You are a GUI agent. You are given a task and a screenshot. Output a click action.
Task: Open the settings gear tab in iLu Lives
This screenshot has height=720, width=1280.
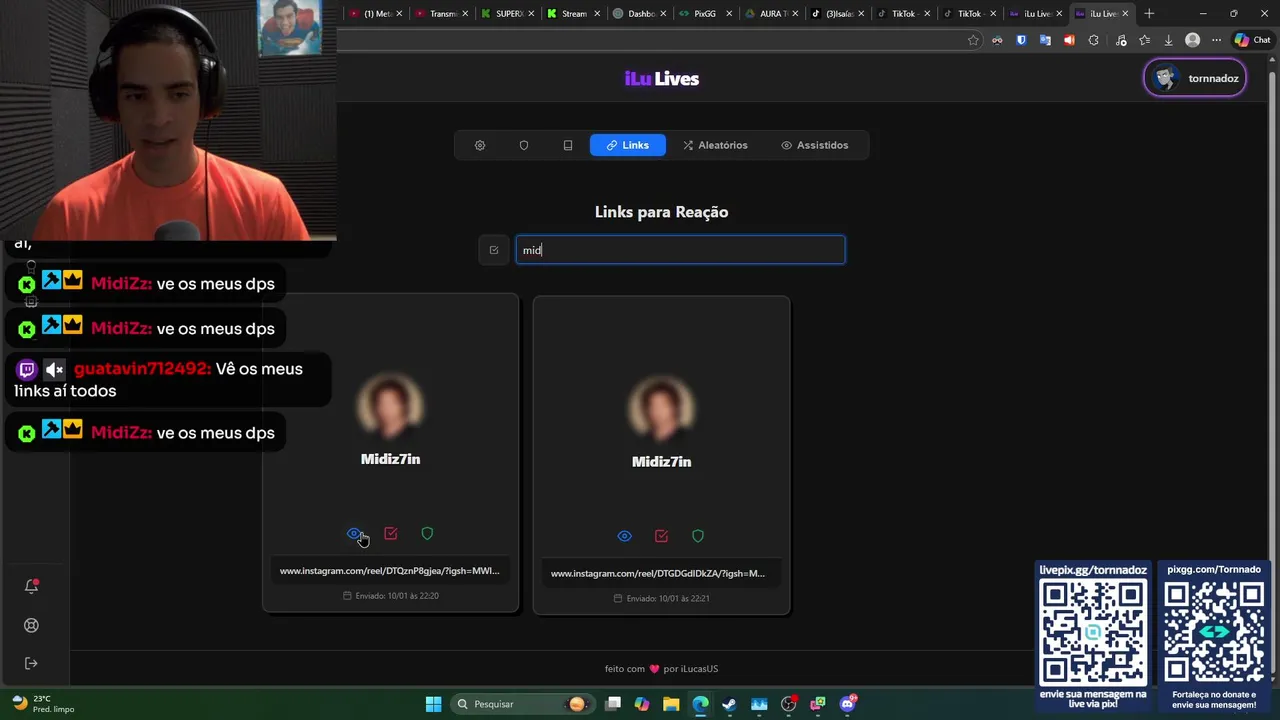click(480, 145)
